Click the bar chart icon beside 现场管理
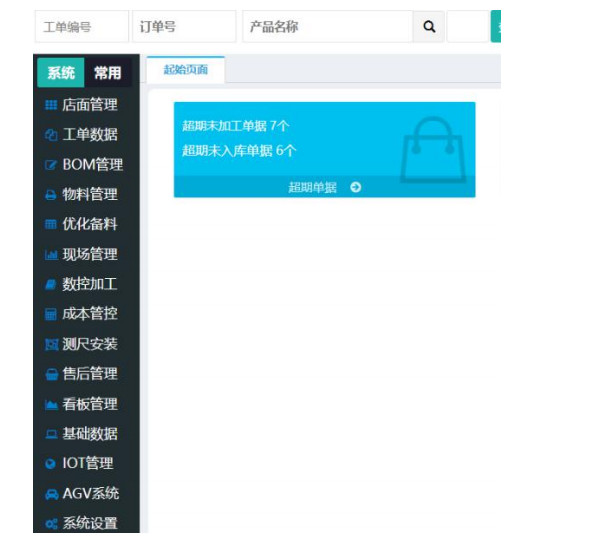The image size is (594, 538). tap(51, 255)
